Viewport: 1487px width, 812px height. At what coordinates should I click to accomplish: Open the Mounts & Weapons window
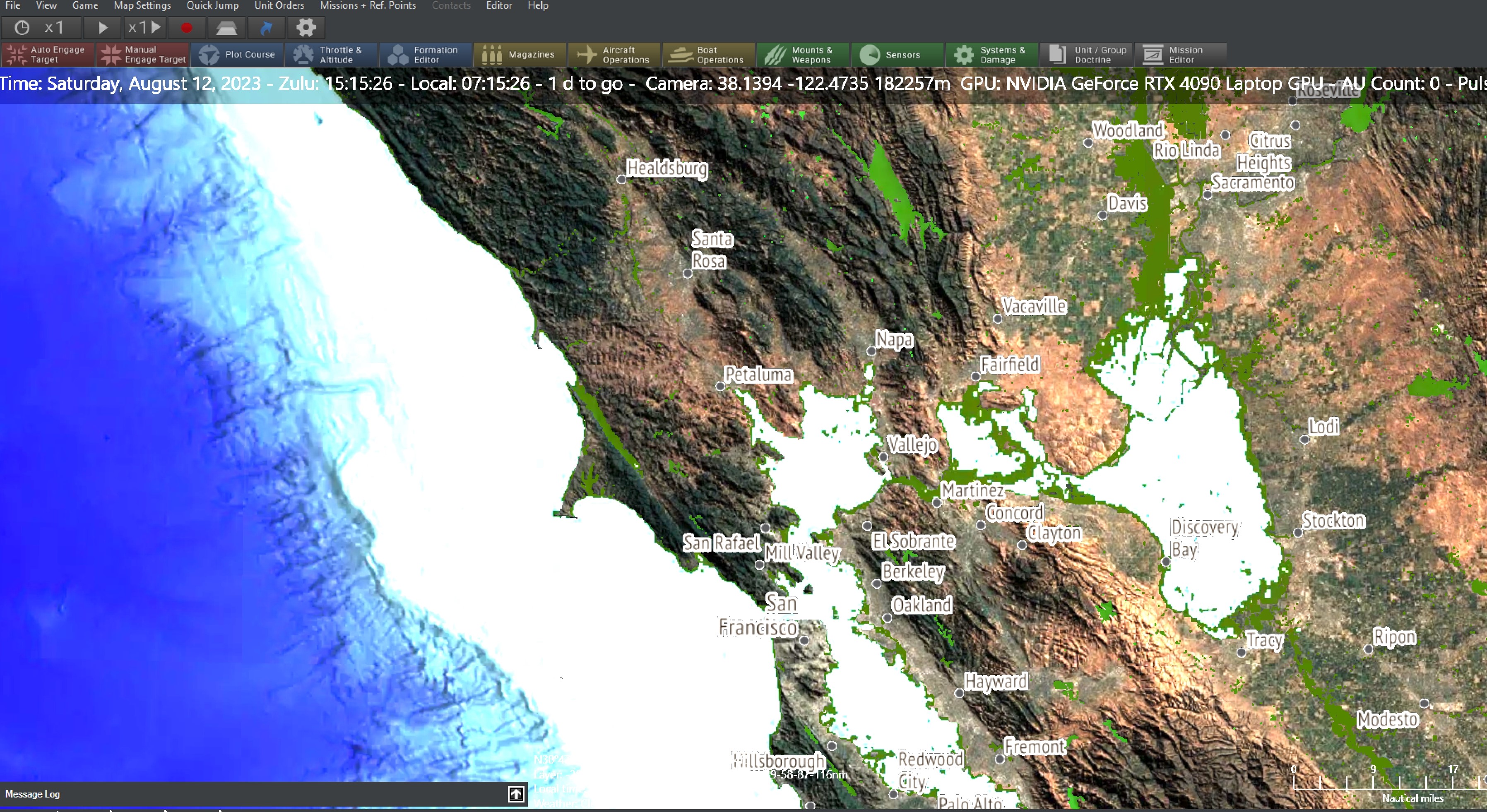(802, 54)
